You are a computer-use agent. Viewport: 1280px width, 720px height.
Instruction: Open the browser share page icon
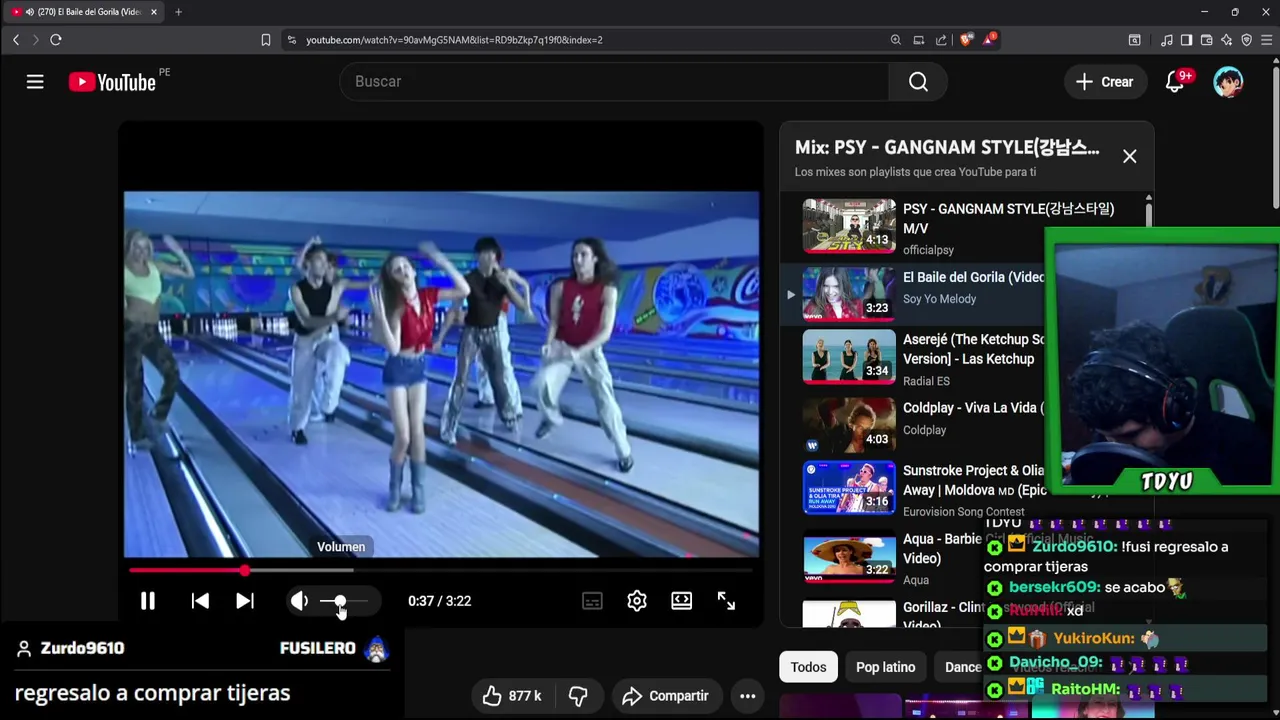[x=941, y=40]
